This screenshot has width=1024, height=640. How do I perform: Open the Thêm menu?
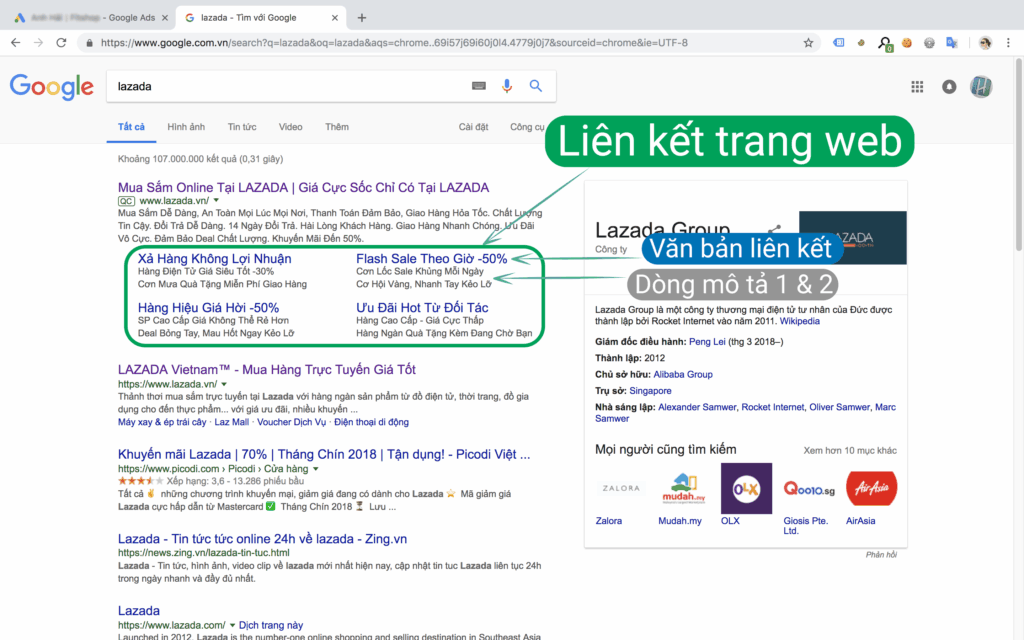(x=337, y=127)
